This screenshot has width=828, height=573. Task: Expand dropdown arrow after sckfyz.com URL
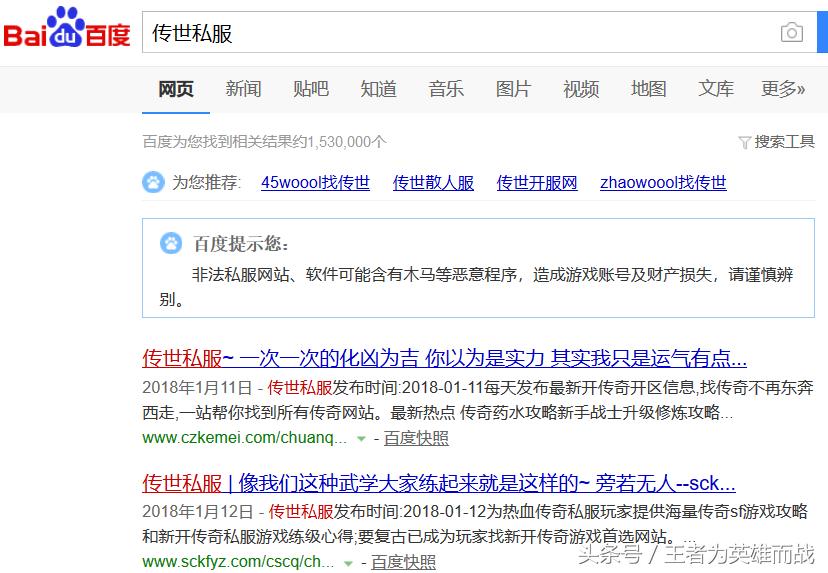pyautogui.click(x=348, y=563)
